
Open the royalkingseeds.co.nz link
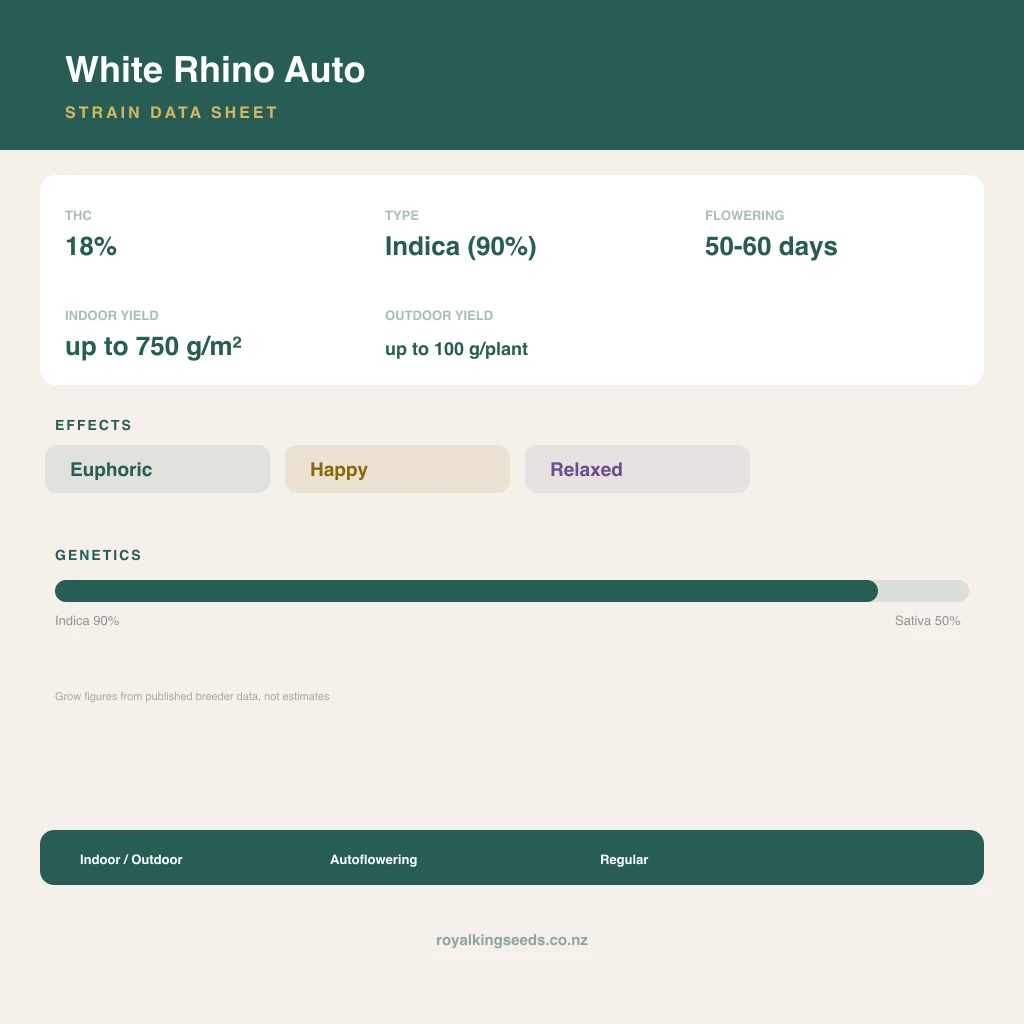point(512,940)
